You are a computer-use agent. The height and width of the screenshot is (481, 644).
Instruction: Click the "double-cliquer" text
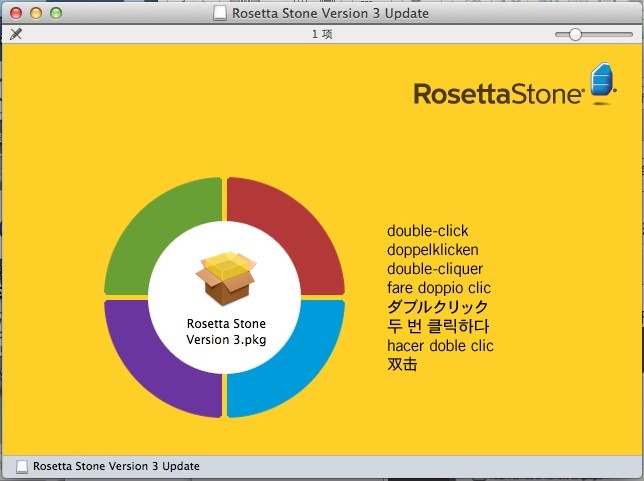(435, 269)
